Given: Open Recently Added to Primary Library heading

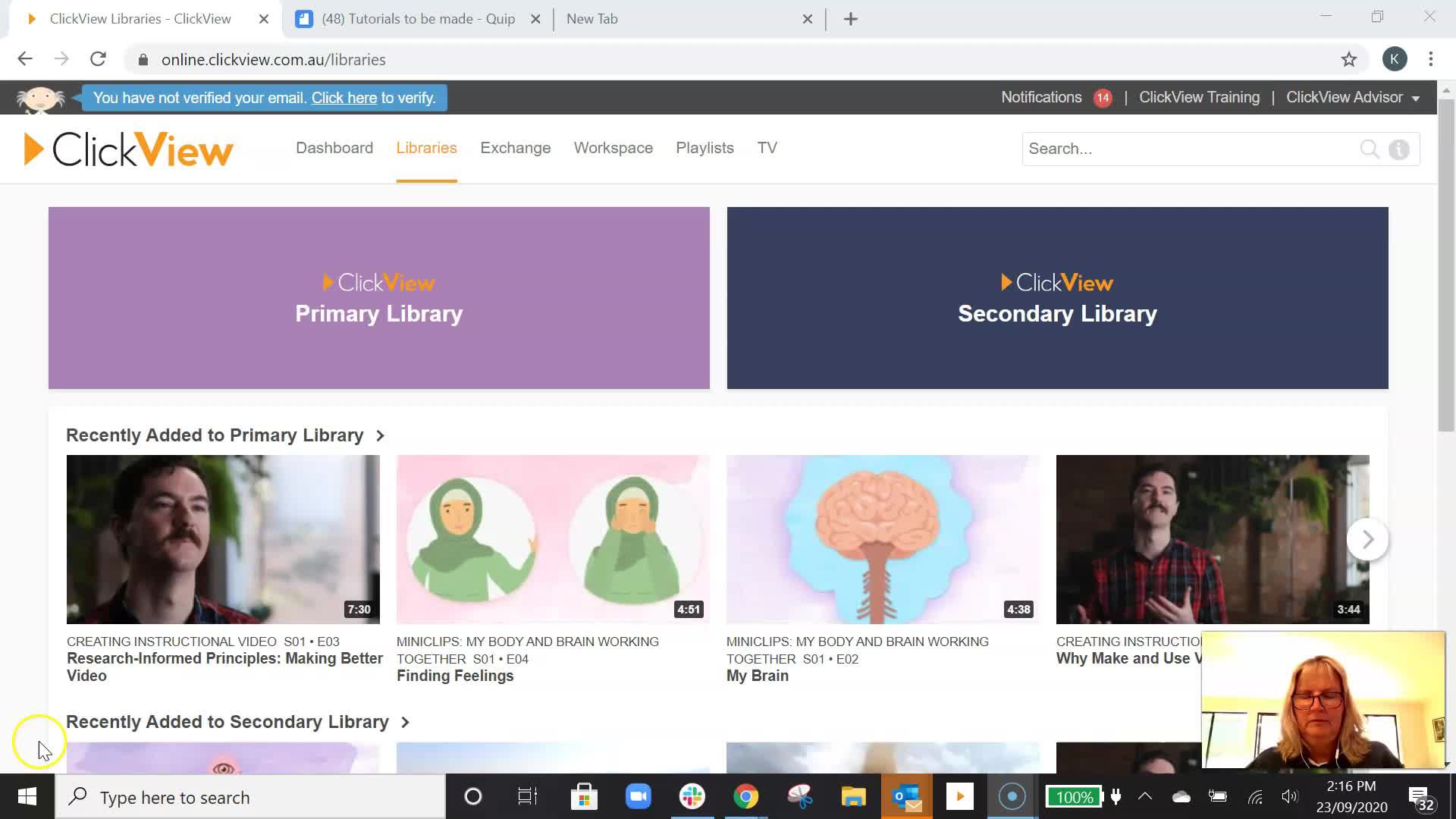Looking at the screenshot, I should click(215, 435).
